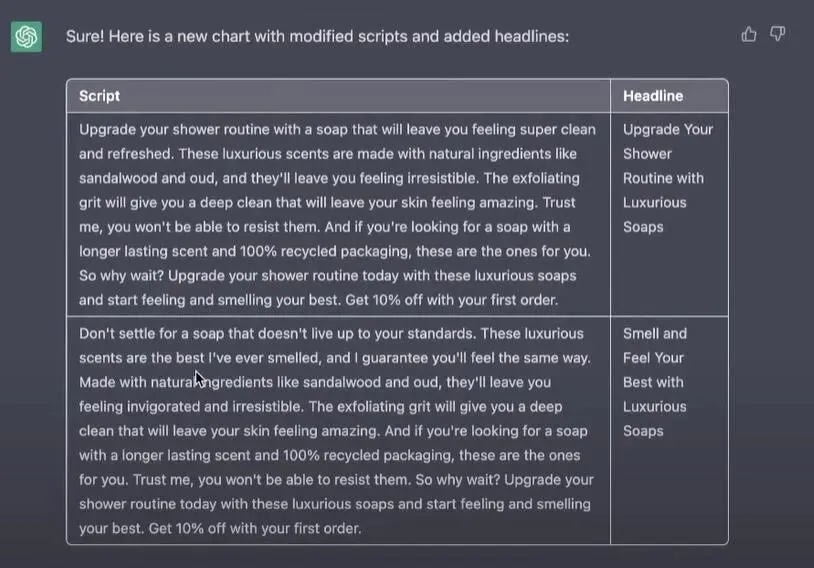Click the "Headline" column header
Image resolution: width=814 pixels, height=568 pixels.
point(653,96)
